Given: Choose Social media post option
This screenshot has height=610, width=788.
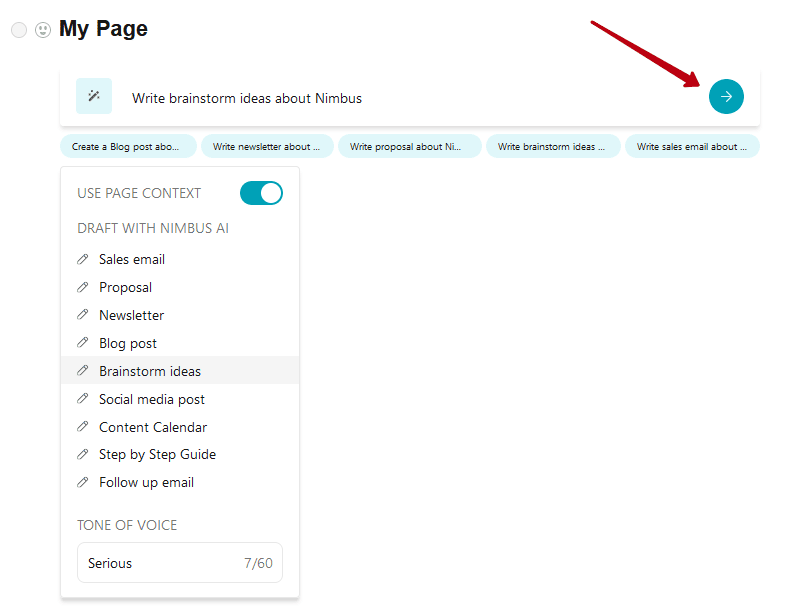Looking at the screenshot, I should coord(180,399).
